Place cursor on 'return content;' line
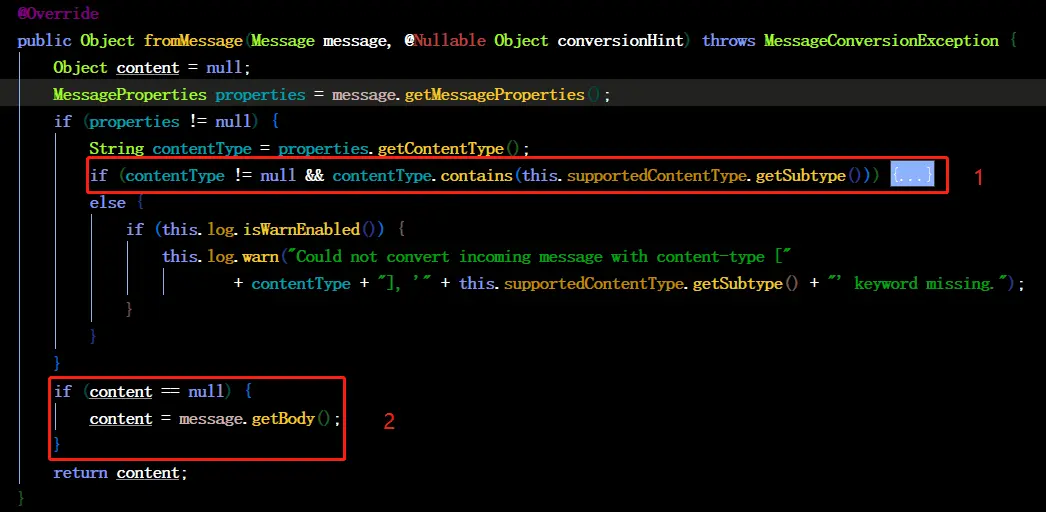1046x512 pixels. 121,473
